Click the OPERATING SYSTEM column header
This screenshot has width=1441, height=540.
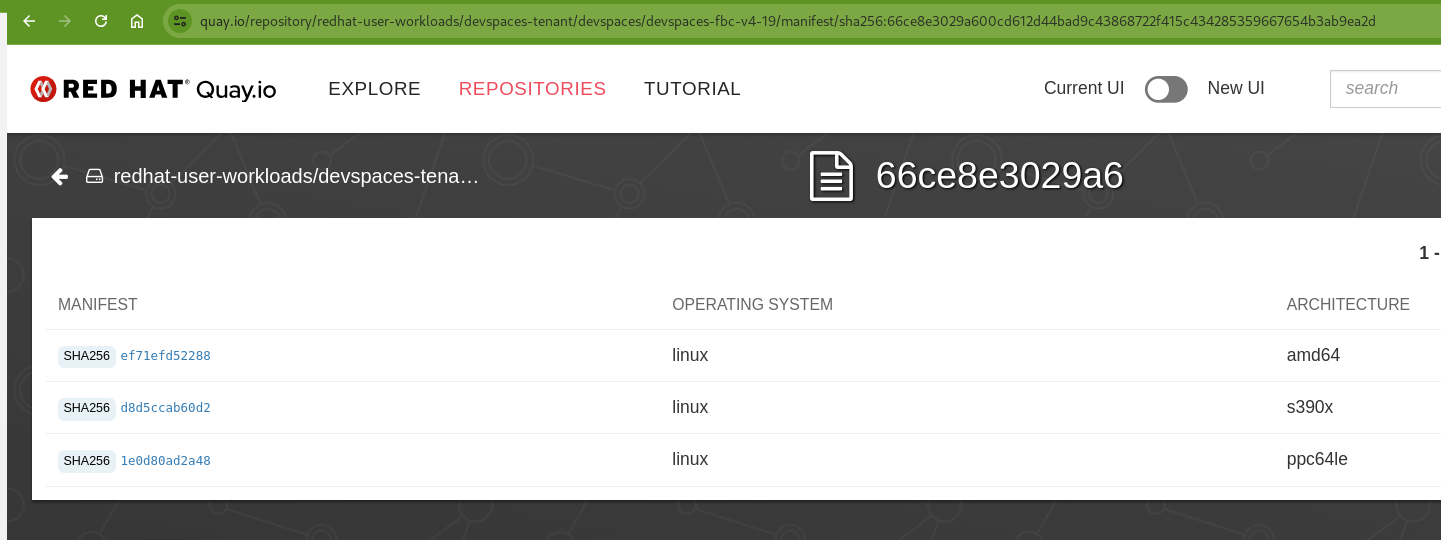[x=752, y=304]
